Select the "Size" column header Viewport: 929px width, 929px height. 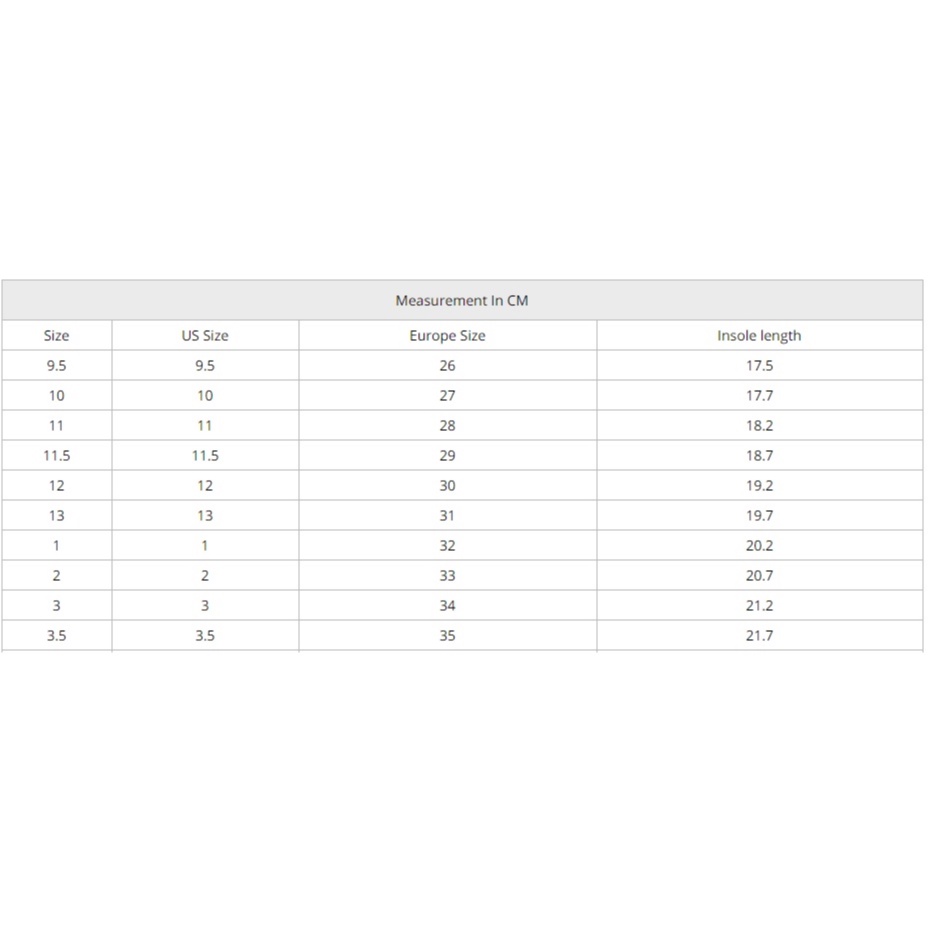[x=57, y=336]
